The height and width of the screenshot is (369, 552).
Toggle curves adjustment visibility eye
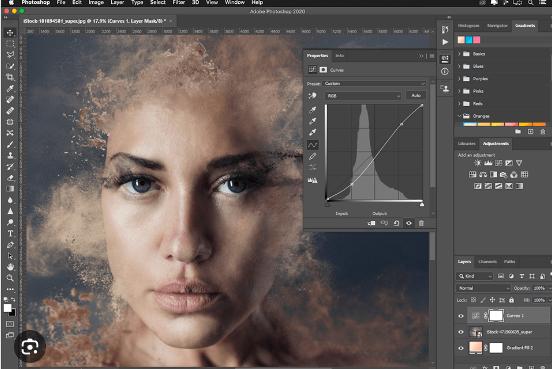pyautogui.click(x=409, y=223)
